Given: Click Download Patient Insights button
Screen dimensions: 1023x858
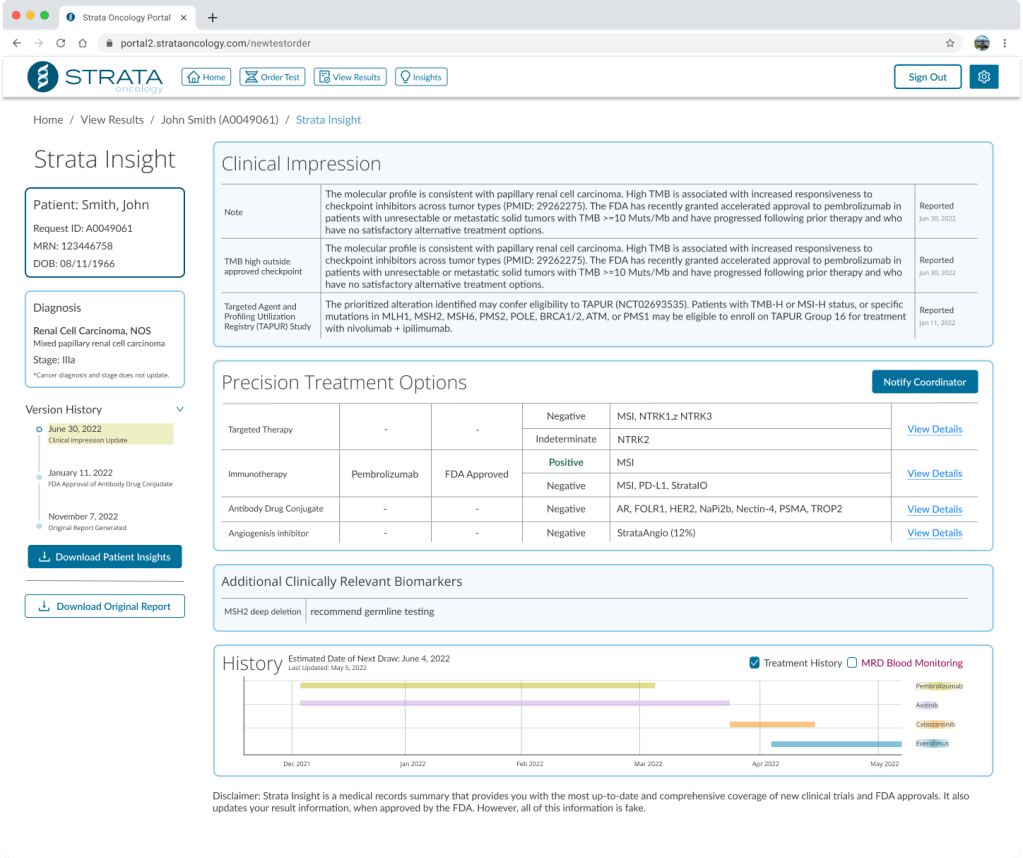Looking at the screenshot, I should [x=105, y=557].
